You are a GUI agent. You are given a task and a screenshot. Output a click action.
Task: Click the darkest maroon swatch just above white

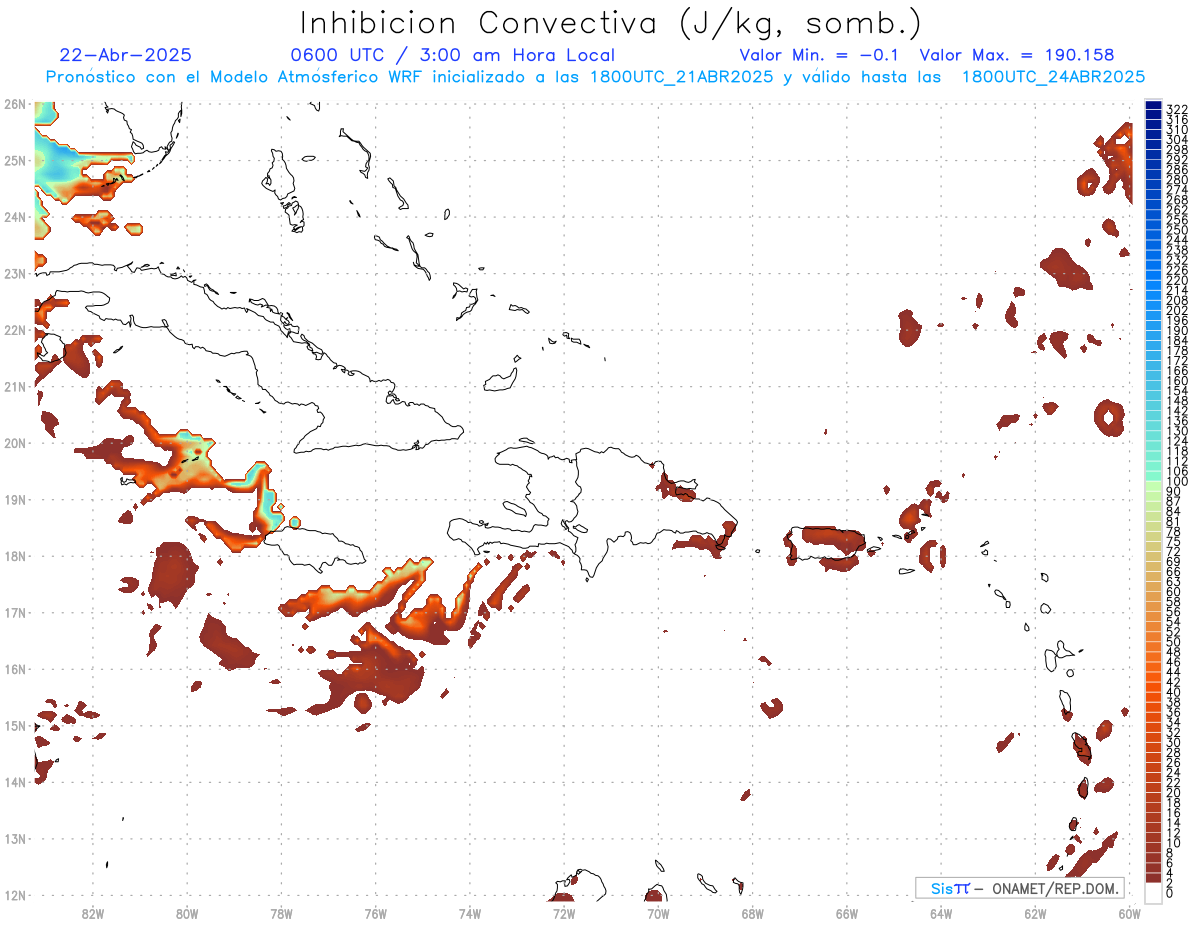(1154, 877)
